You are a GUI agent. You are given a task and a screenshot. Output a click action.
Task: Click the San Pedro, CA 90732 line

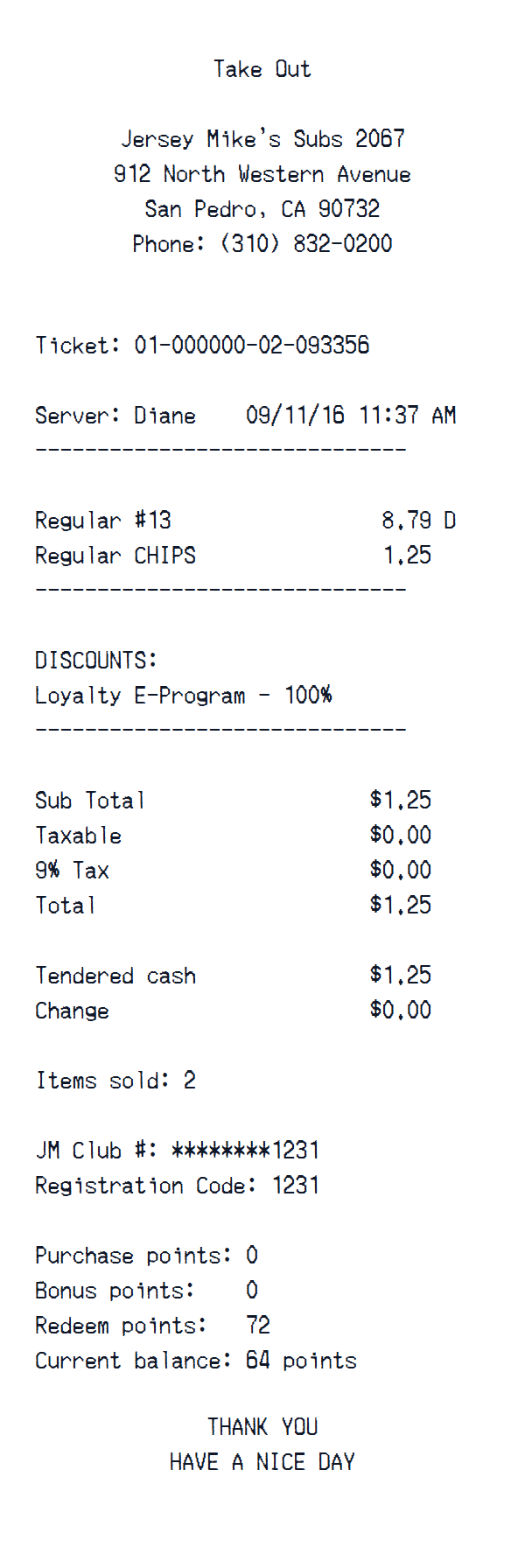(262, 209)
